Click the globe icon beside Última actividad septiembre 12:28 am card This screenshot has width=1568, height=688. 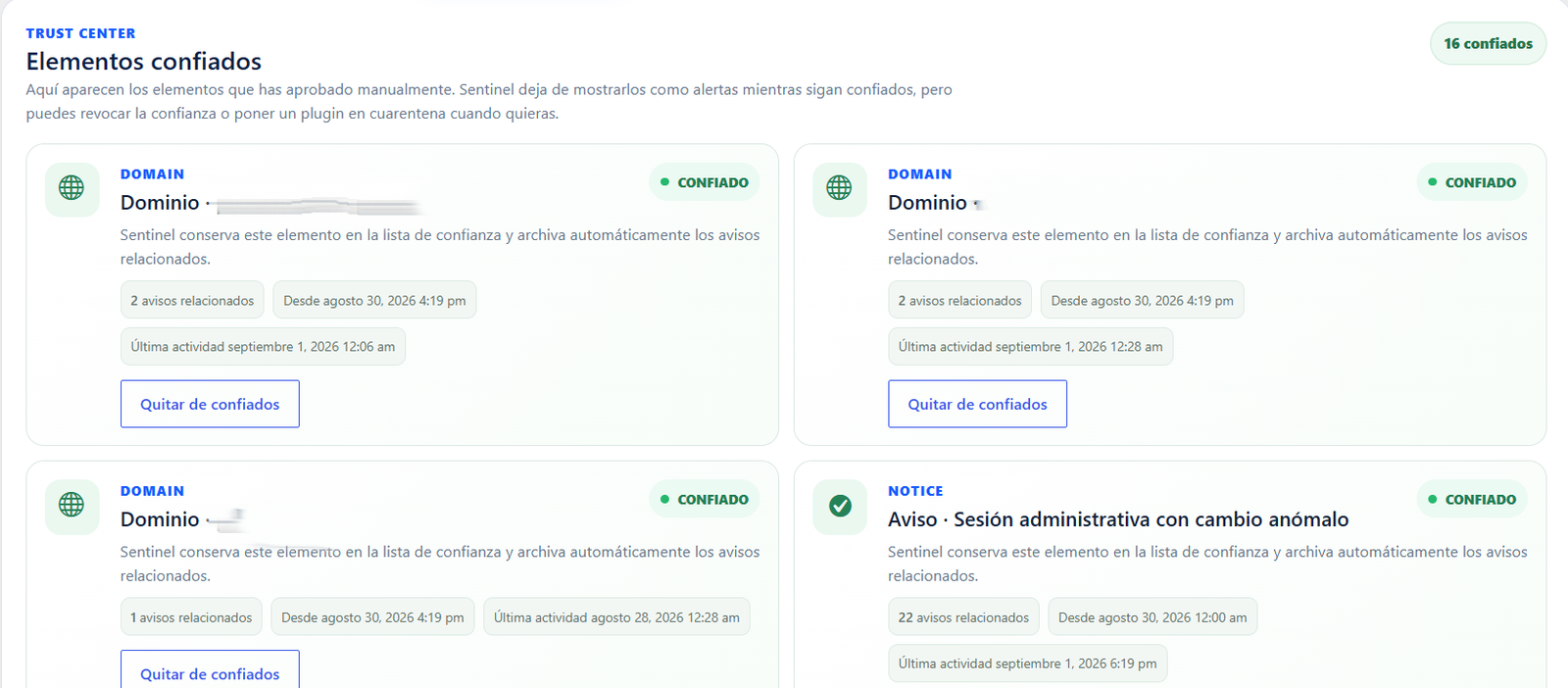[839, 188]
